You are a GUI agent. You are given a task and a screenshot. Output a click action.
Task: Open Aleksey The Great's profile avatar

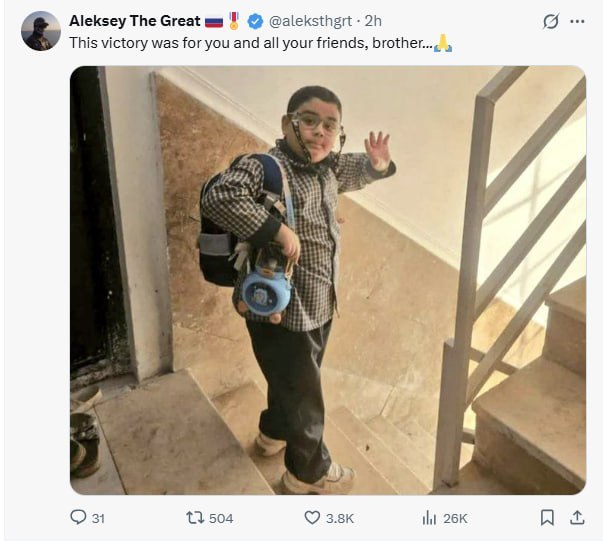click(x=40, y=31)
